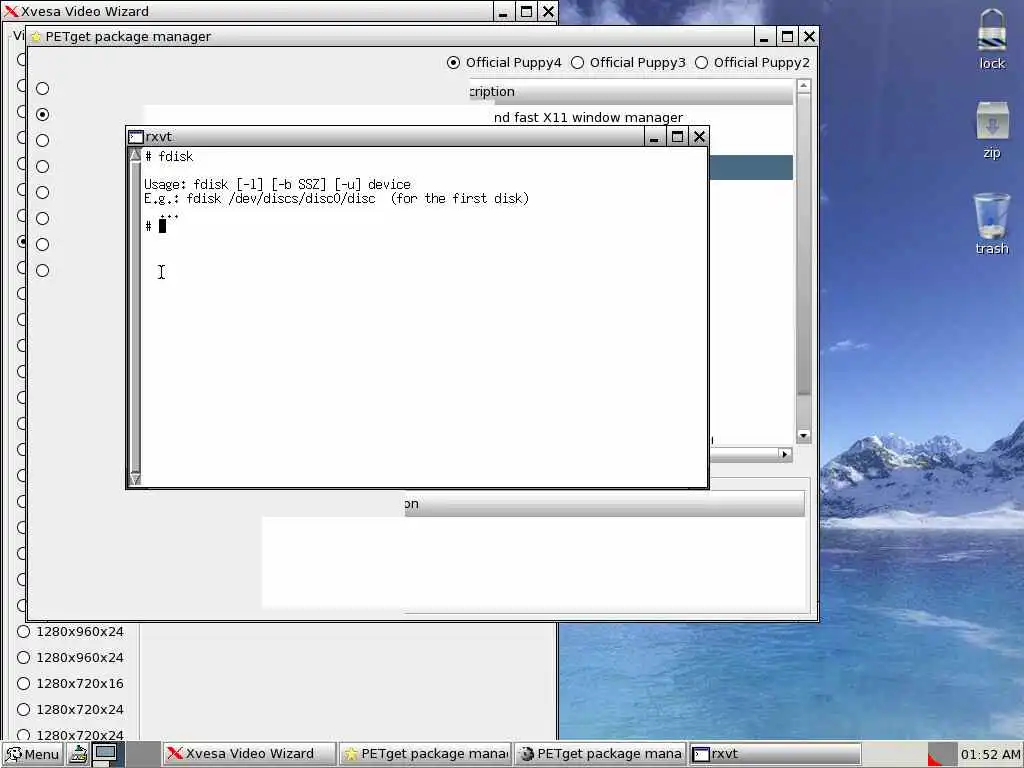Click PETget package list scrollbar up arrow
Viewport: 1024px width, 768px height.
[x=804, y=86]
